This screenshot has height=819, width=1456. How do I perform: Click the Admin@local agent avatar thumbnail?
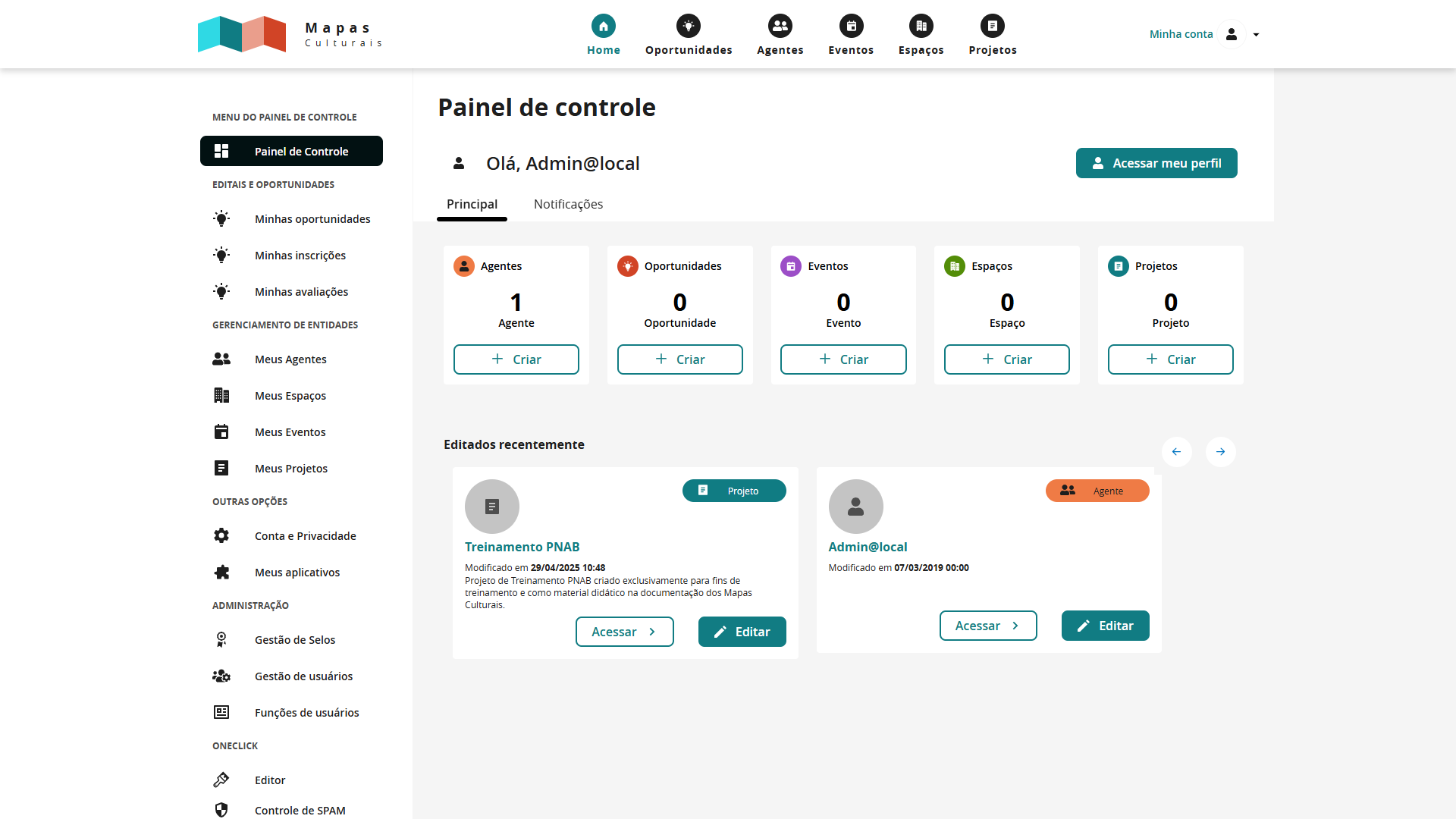point(855,507)
